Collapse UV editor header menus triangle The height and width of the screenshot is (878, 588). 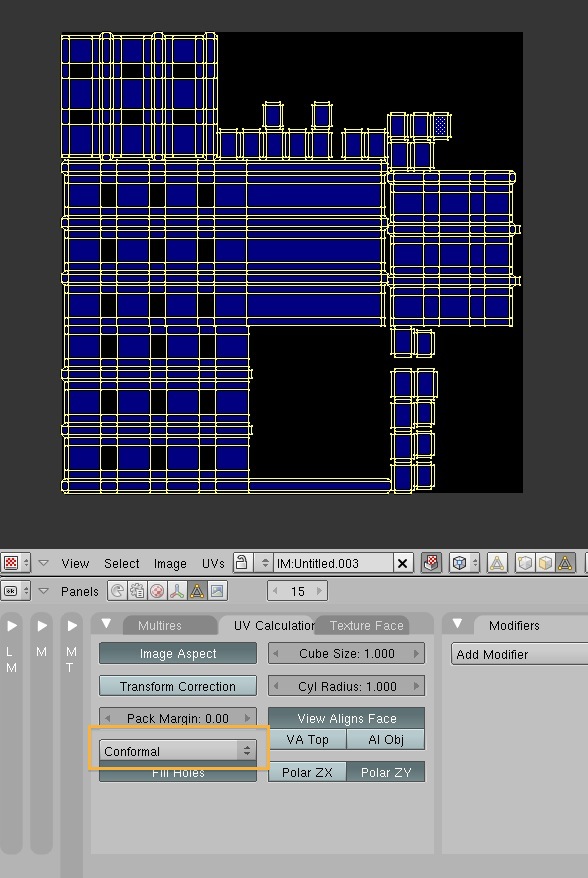tap(43, 563)
